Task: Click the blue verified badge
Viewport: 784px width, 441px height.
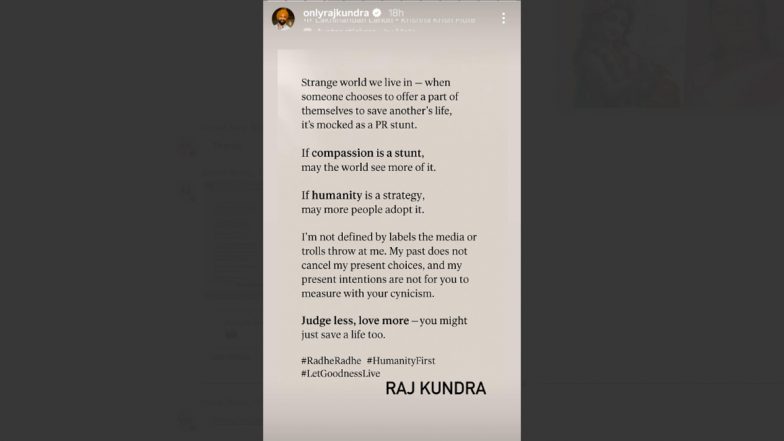Action: point(377,12)
